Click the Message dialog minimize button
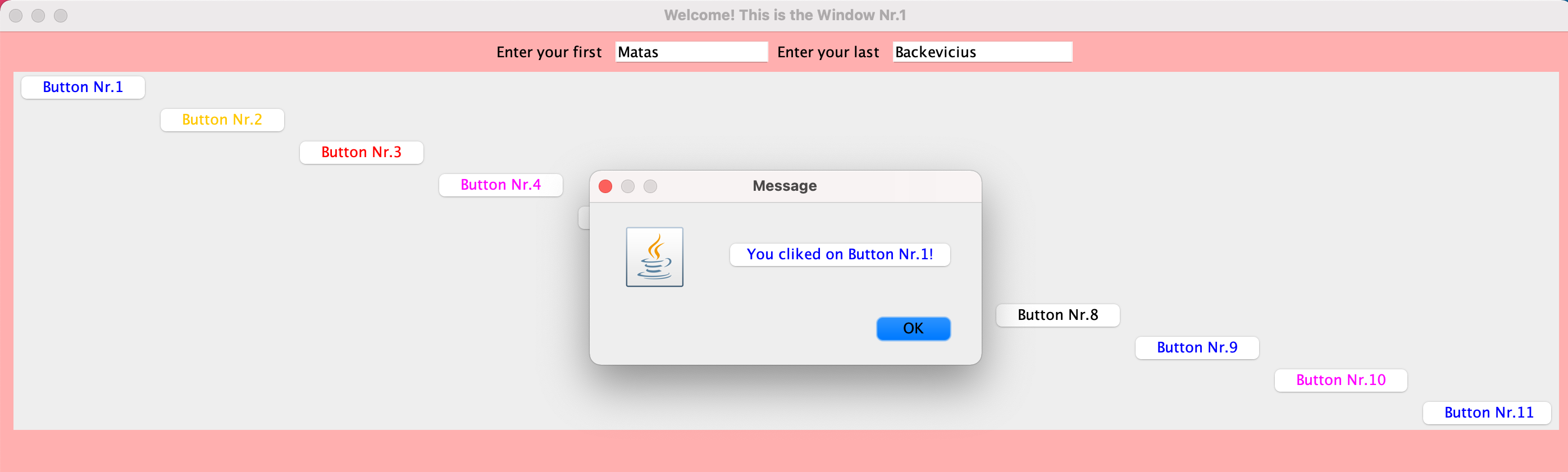Viewport: 1568px width, 472px height. tap(627, 186)
